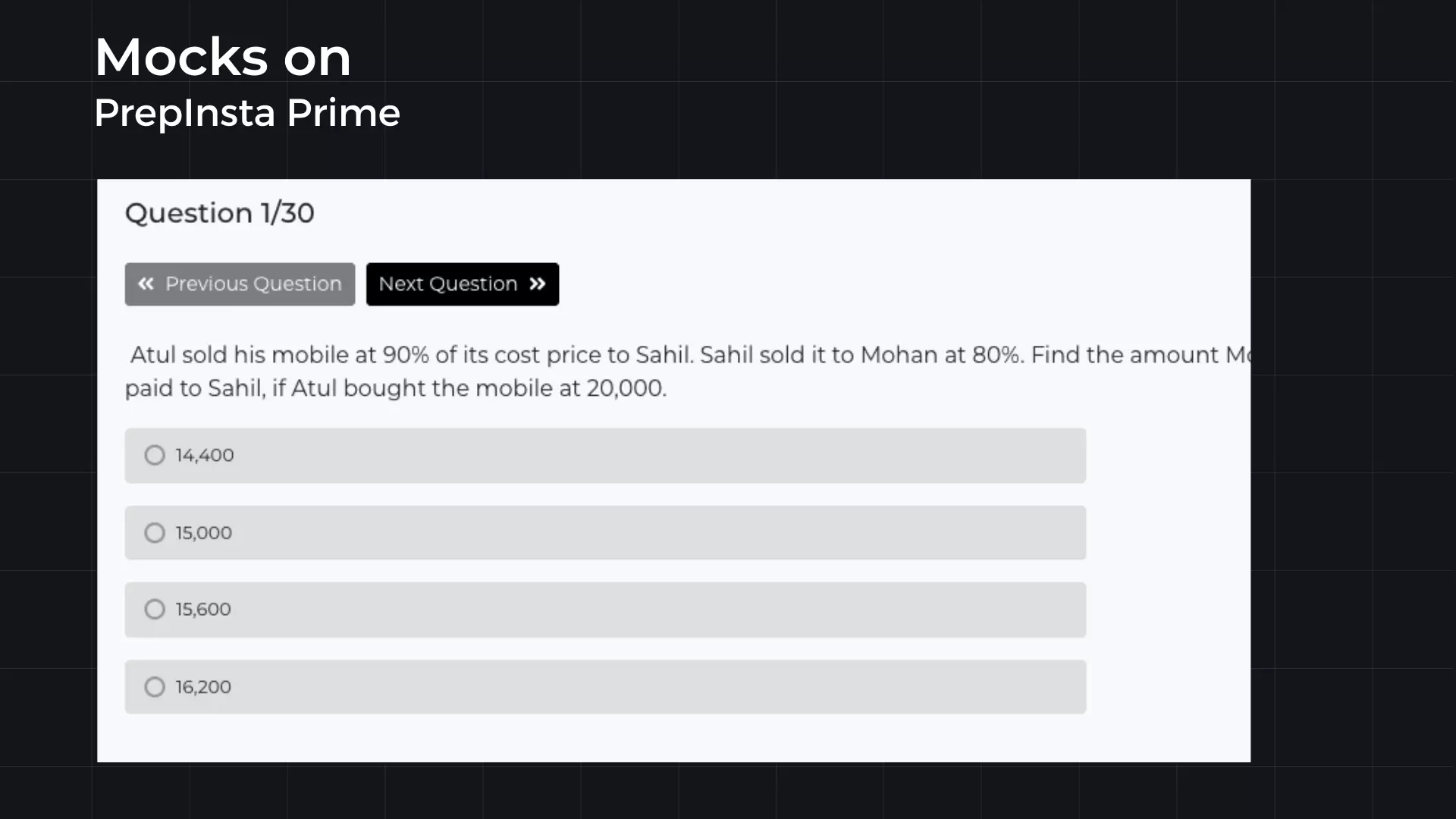Click the '80%' figure in the question
The height and width of the screenshot is (819, 1456).
[x=996, y=355]
